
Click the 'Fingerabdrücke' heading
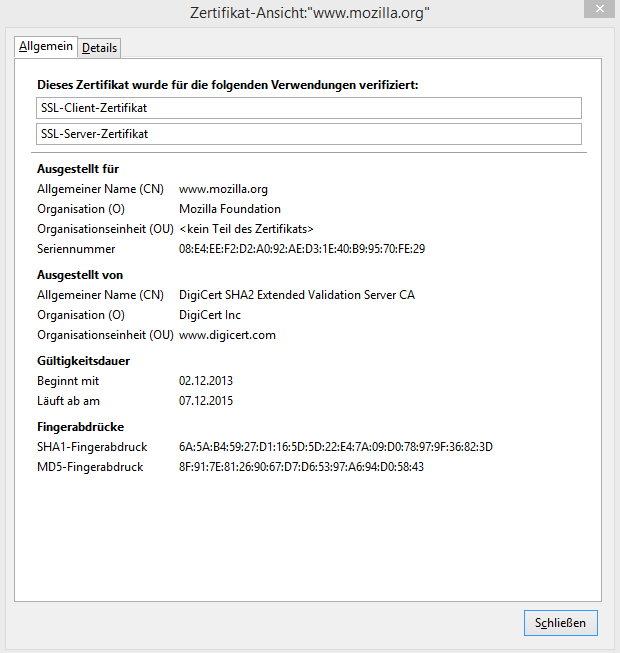80,427
